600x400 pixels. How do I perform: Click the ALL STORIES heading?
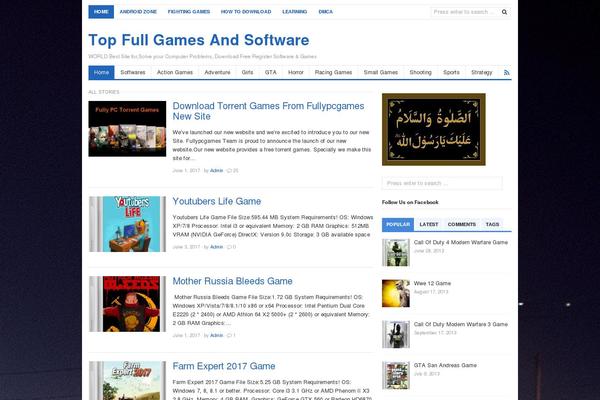tap(104, 92)
